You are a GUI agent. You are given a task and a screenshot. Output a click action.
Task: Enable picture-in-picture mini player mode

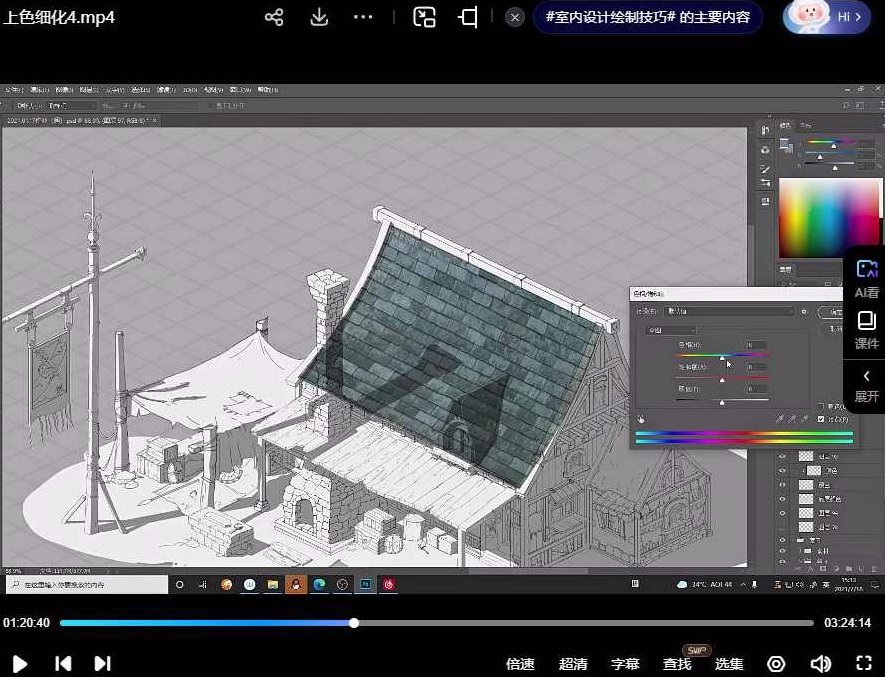pyautogui.click(x=425, y=18)
